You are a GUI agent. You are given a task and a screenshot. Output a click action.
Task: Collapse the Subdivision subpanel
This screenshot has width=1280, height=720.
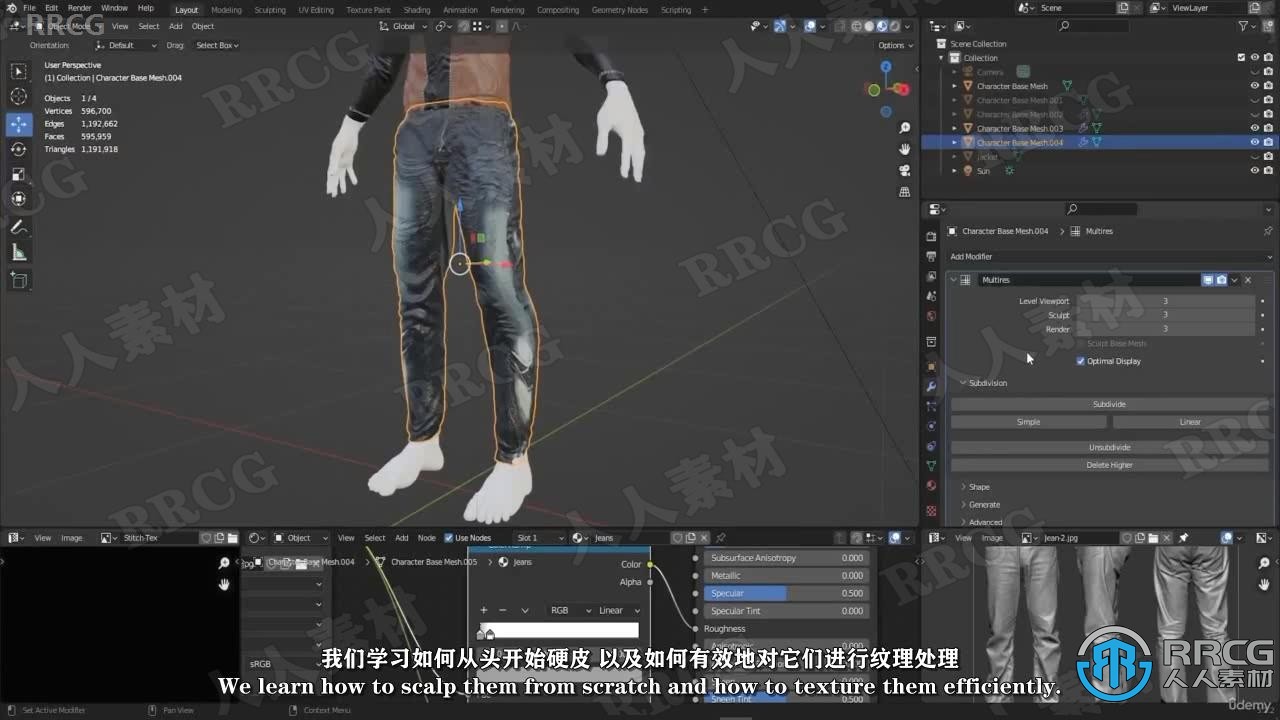963,383
